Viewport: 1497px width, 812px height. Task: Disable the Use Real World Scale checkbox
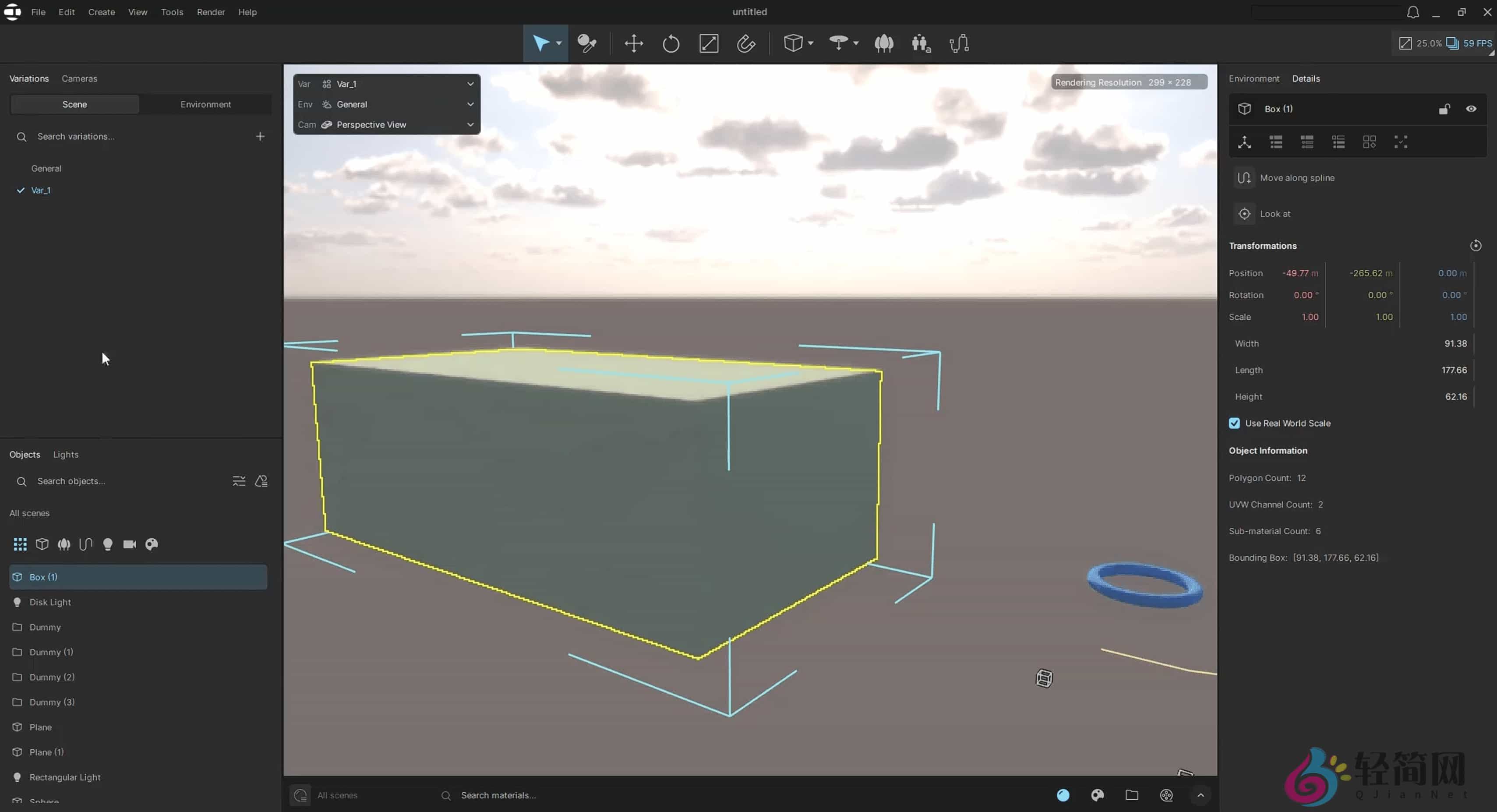pyautogui.click(x=1234, y=423)
